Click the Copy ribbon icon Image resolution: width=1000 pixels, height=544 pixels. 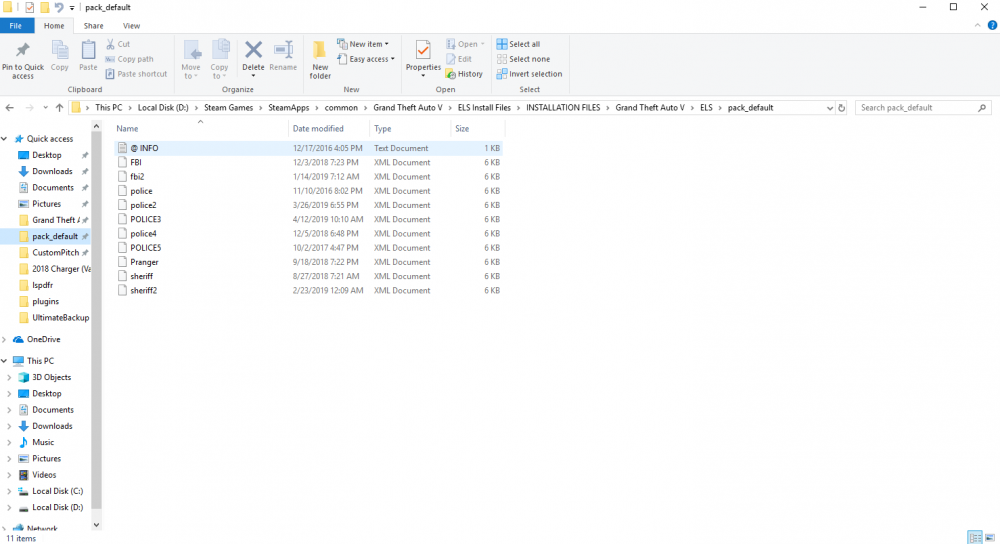(59, 56)
